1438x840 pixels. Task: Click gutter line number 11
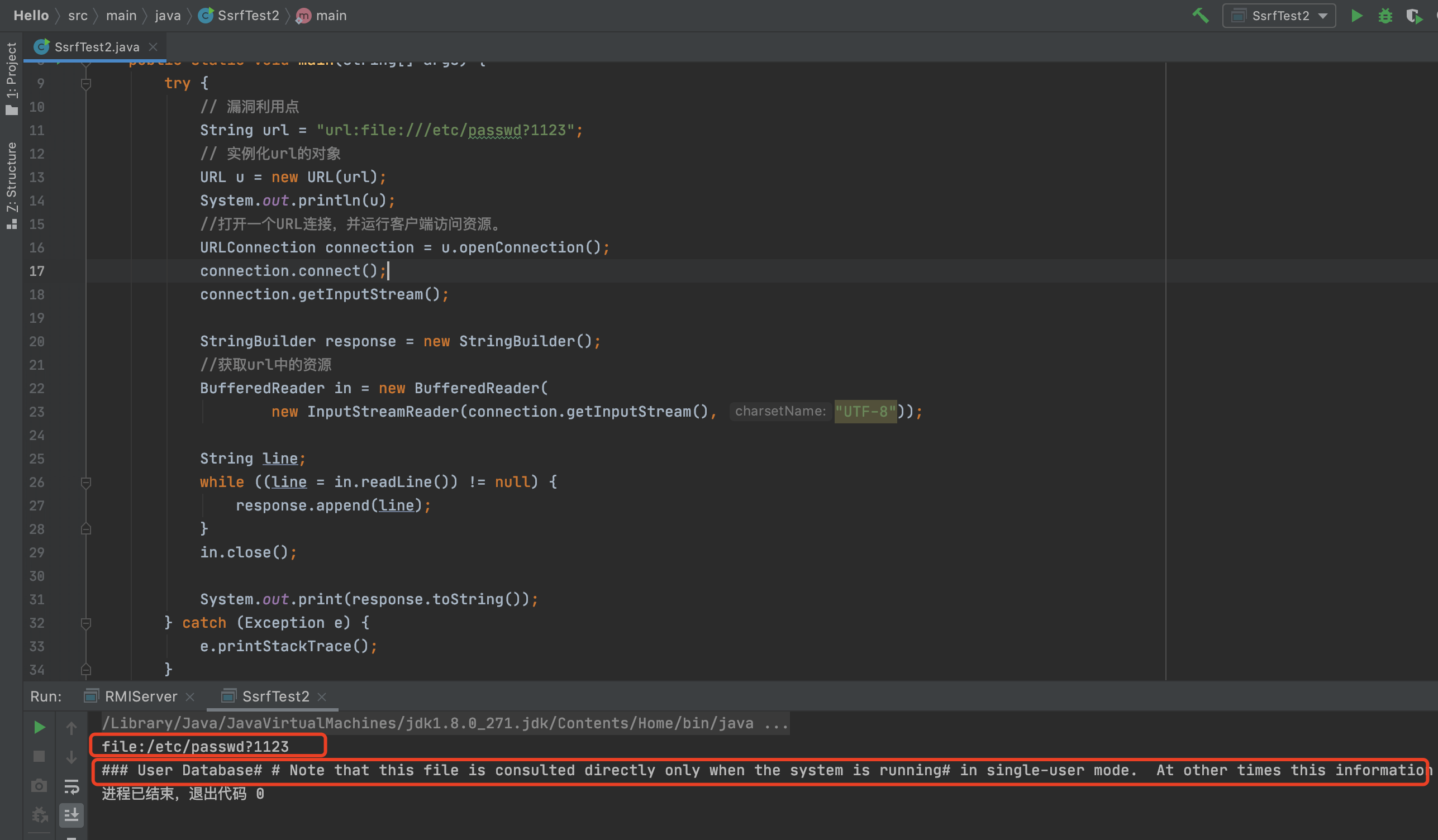click(37, 130)
